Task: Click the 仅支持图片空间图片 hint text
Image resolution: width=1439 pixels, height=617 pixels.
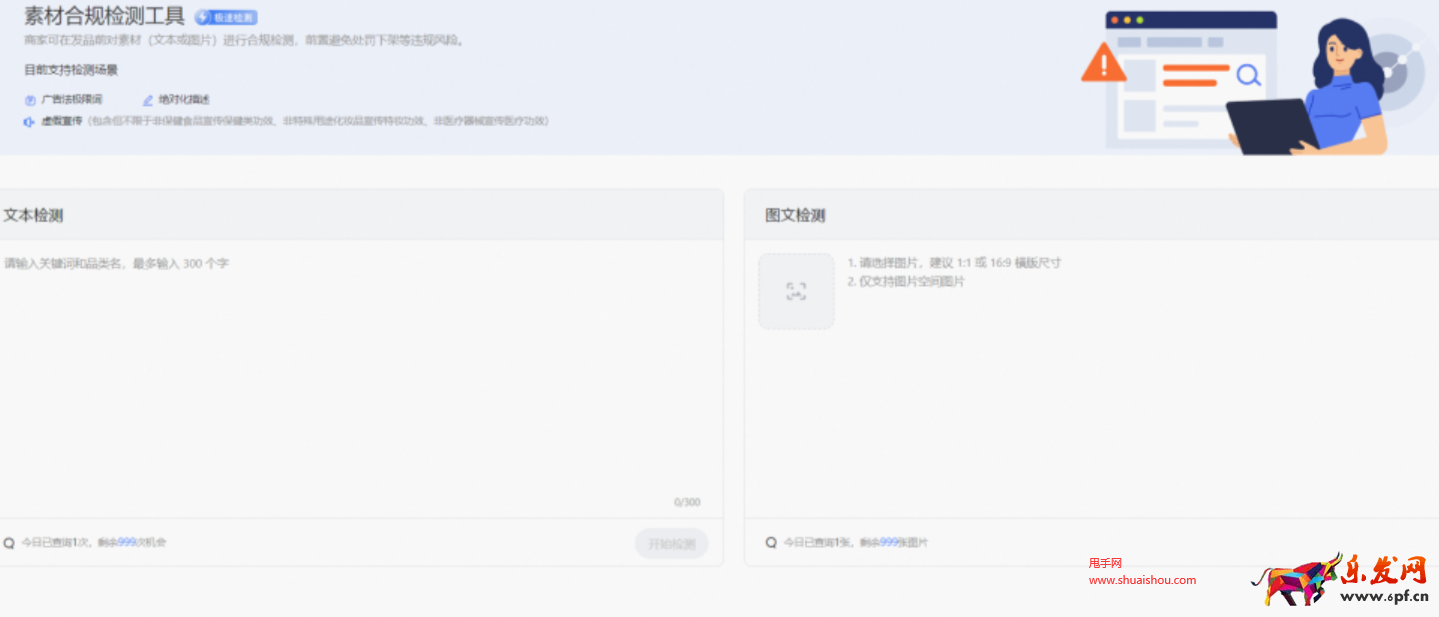Action: pos(906,282)
